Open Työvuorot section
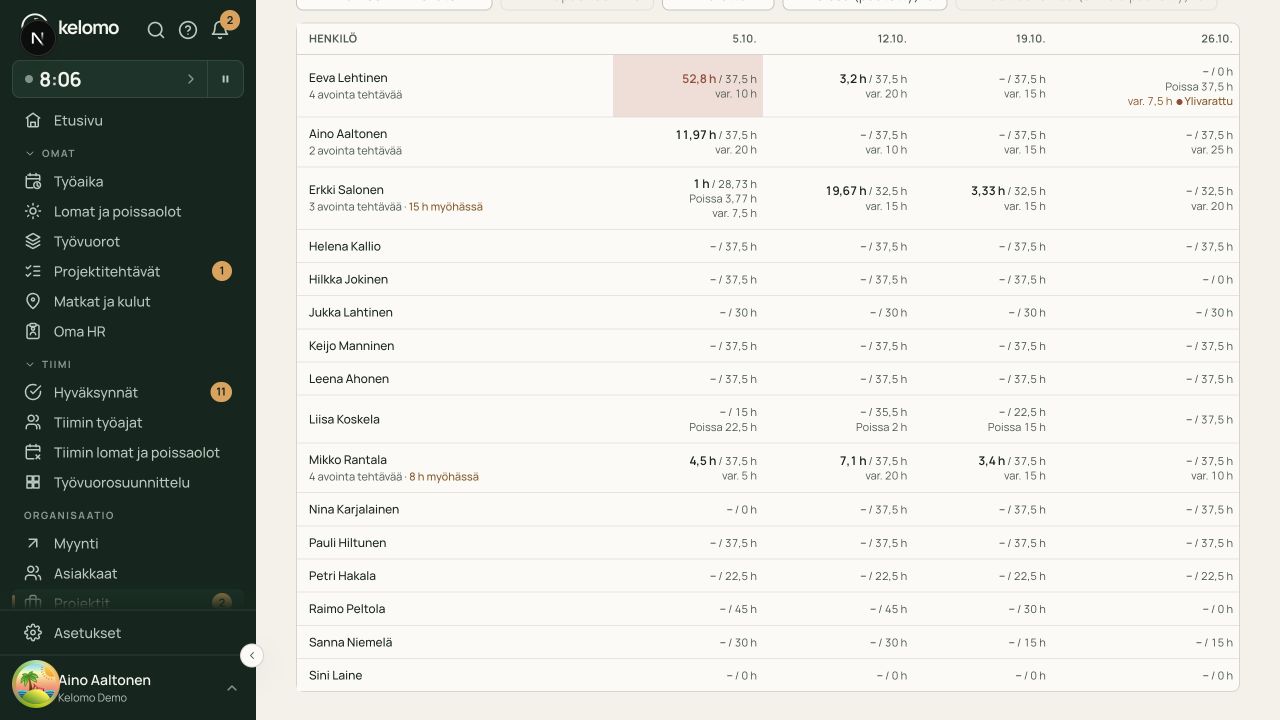The height and width of the screenshot is (720, 1280). click(128, 241)
